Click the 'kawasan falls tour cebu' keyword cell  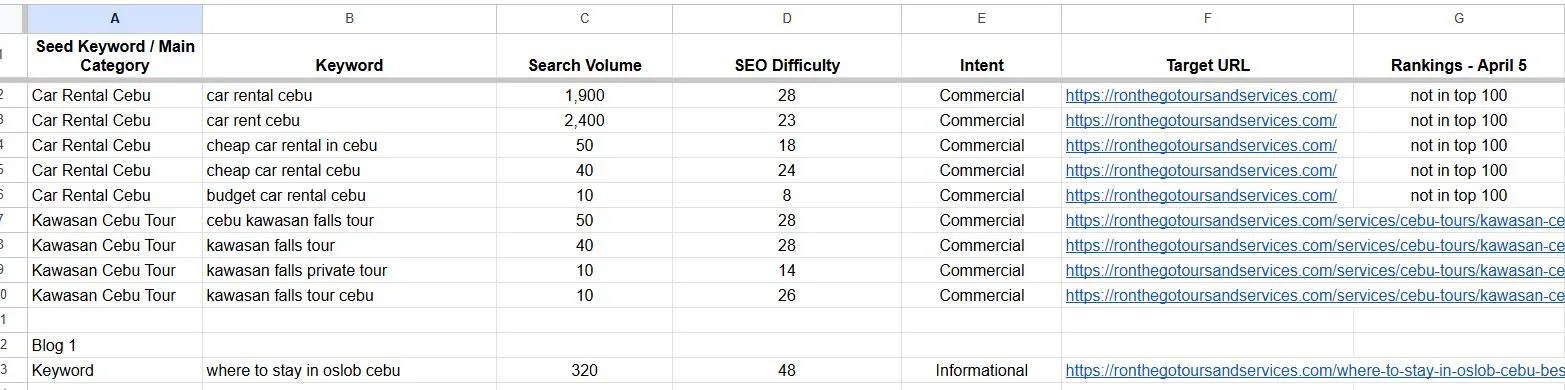tap(350, 296)
